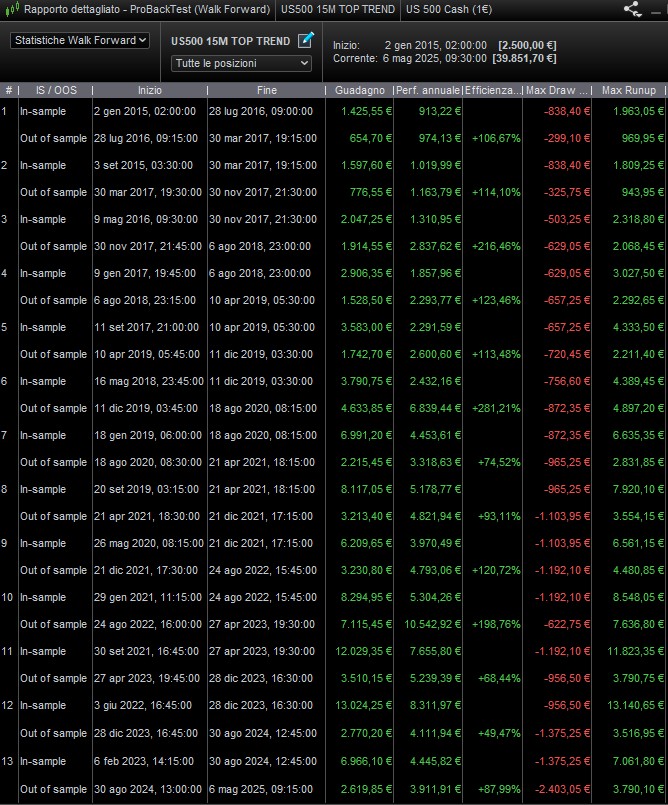
Task: Click the Efficienza column header
Action: (x=493, y=90)
